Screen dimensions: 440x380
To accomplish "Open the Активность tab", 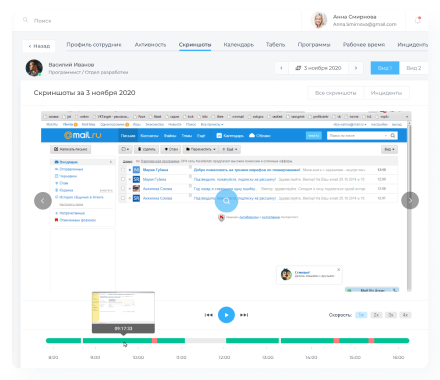I will tap(150, 45).
